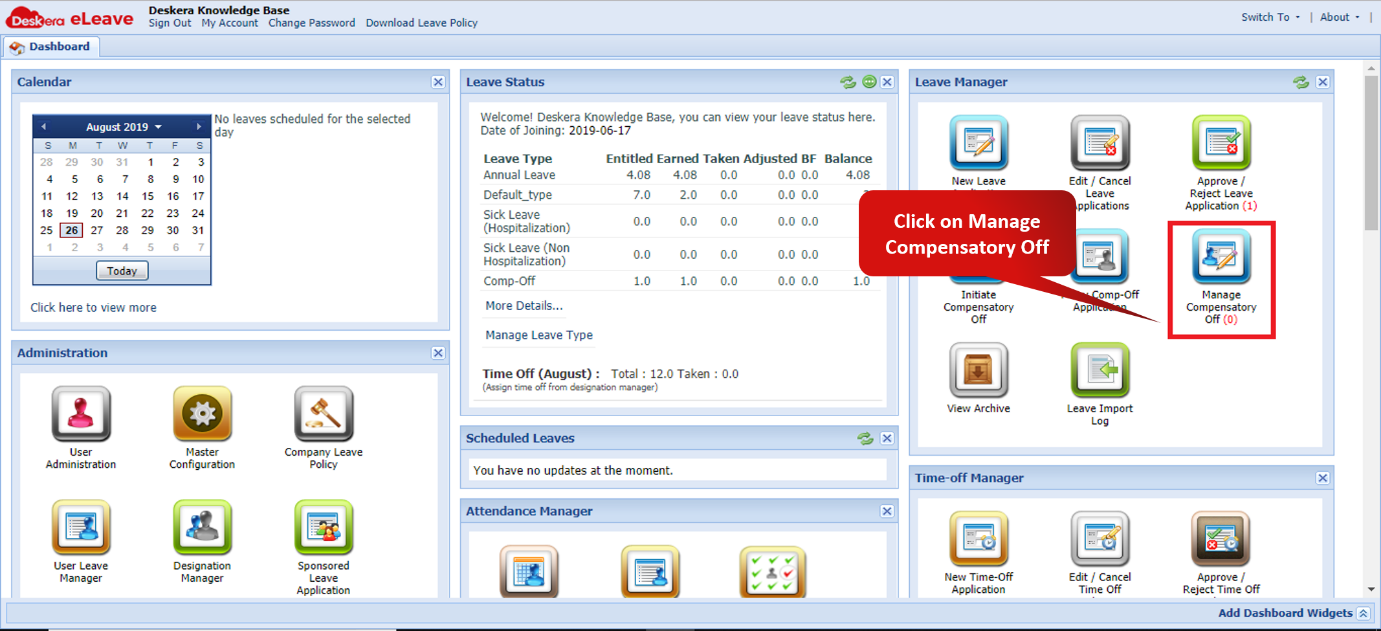The image size is (1381, 631).
Task: Switch to the Dashboard tab
Action: [51, 46]
